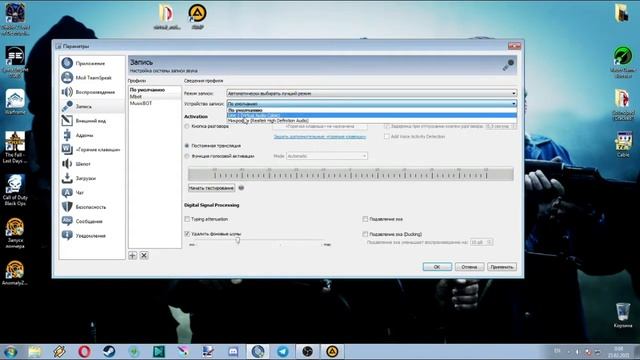Click the OK button

click(437, 267)
